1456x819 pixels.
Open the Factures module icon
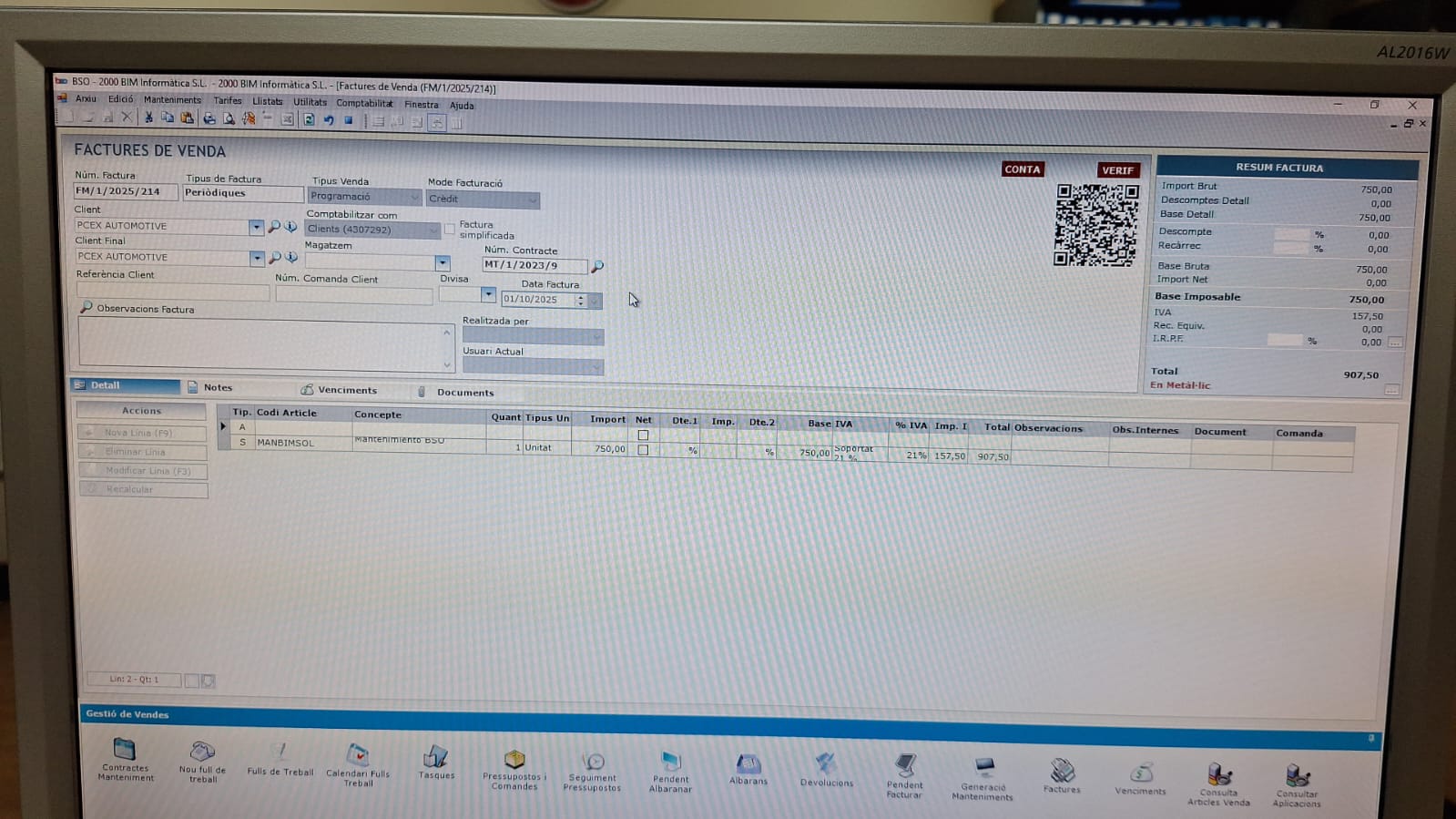point(1062,773)
